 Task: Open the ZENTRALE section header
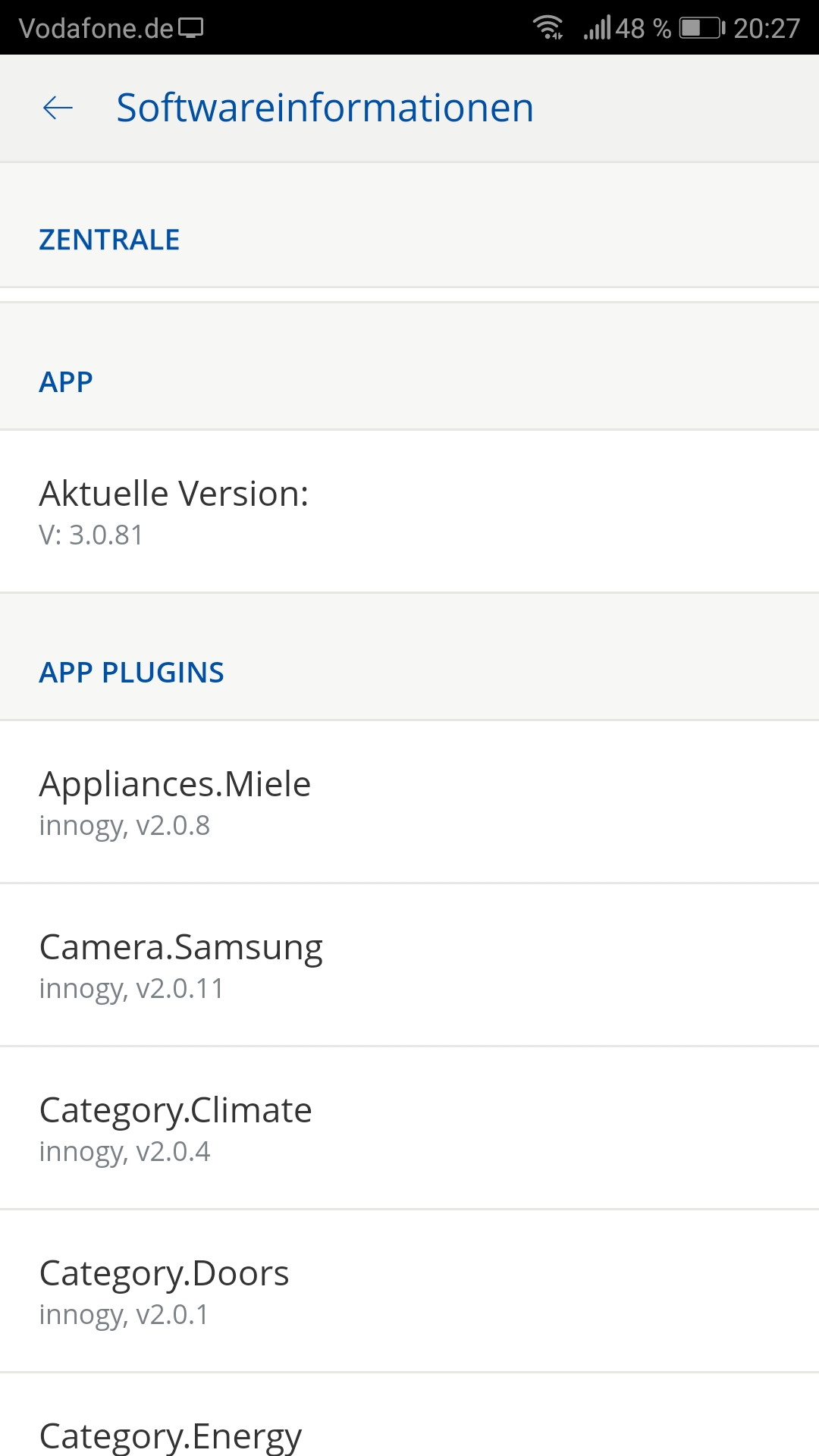pyautogui.click(x=109, y=240)
